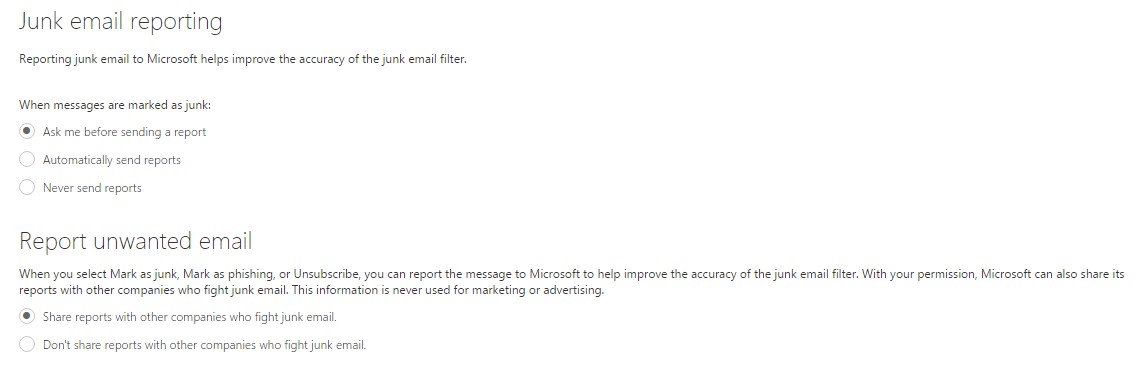The width and height of the screenshot is (1140, 390).
Task: Choose the 'Don't share reports' radio button
Action: click(x=27, y=345)
